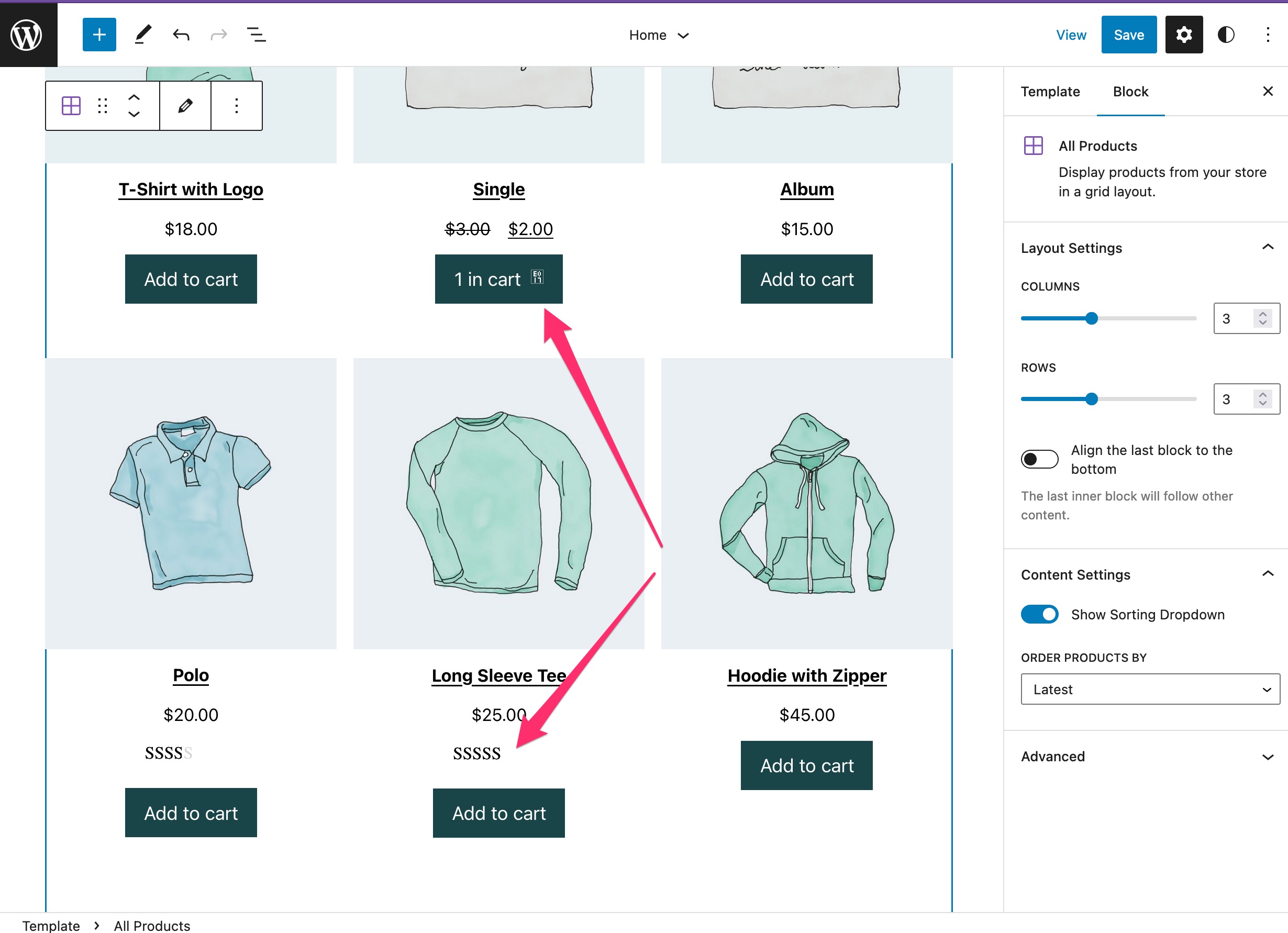The height and width of the screenshot is (933, 1288).
Task: Open the block inserter
Action: (98, 34)
